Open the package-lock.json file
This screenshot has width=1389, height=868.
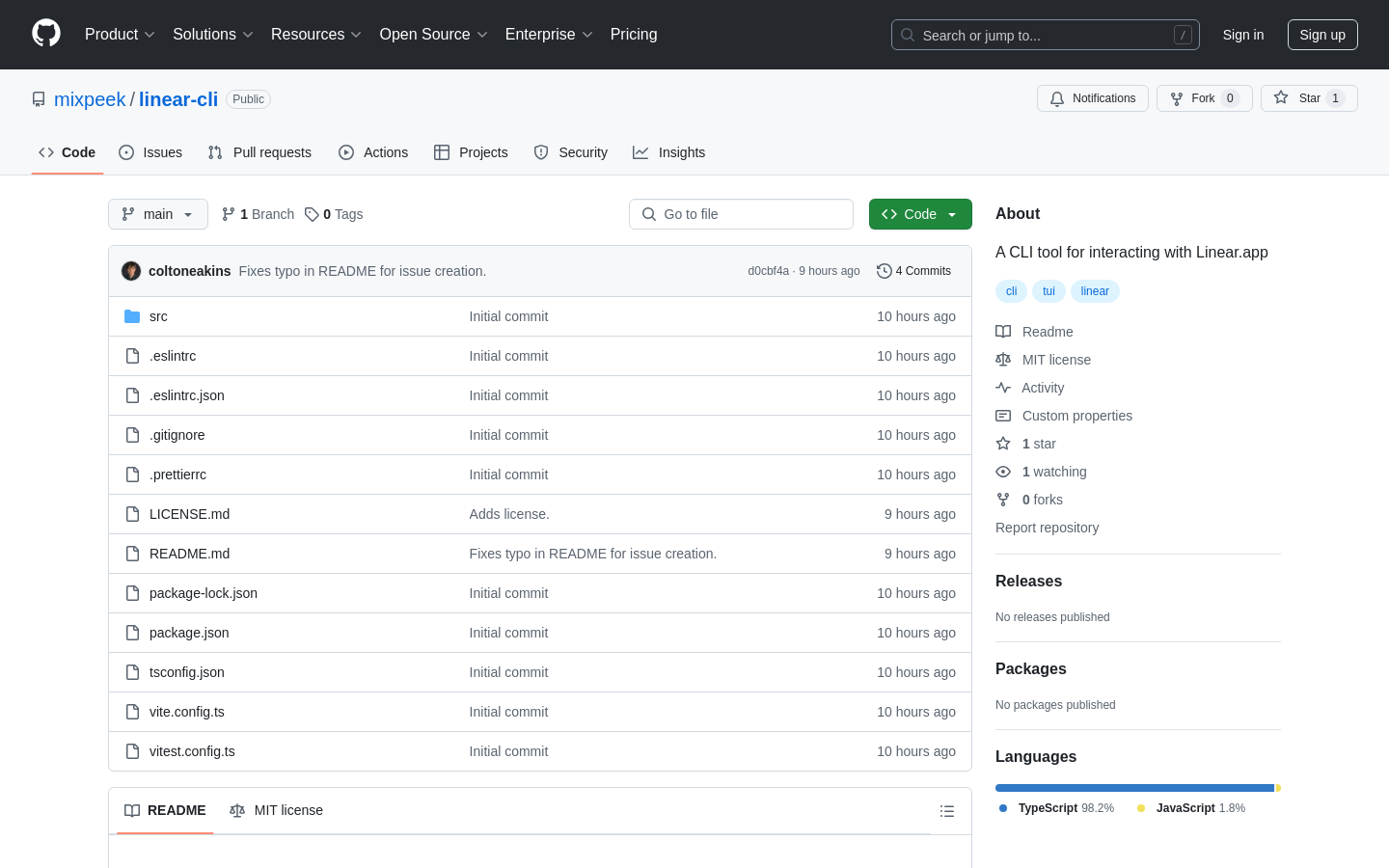[204, 593]
